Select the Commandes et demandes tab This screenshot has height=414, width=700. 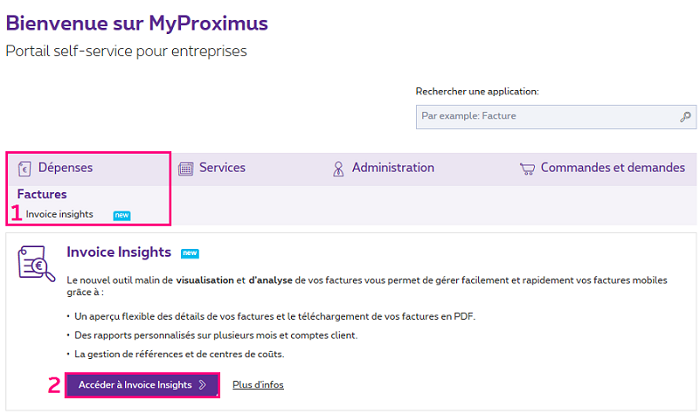[x=612, y=168]
